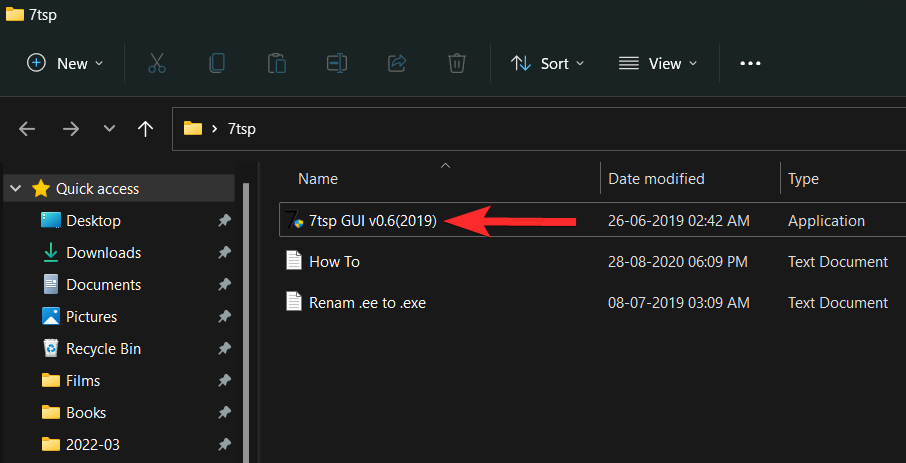Collapse the Quick access tree
This screenshot has width=906, height=463.
click(17, 189)
